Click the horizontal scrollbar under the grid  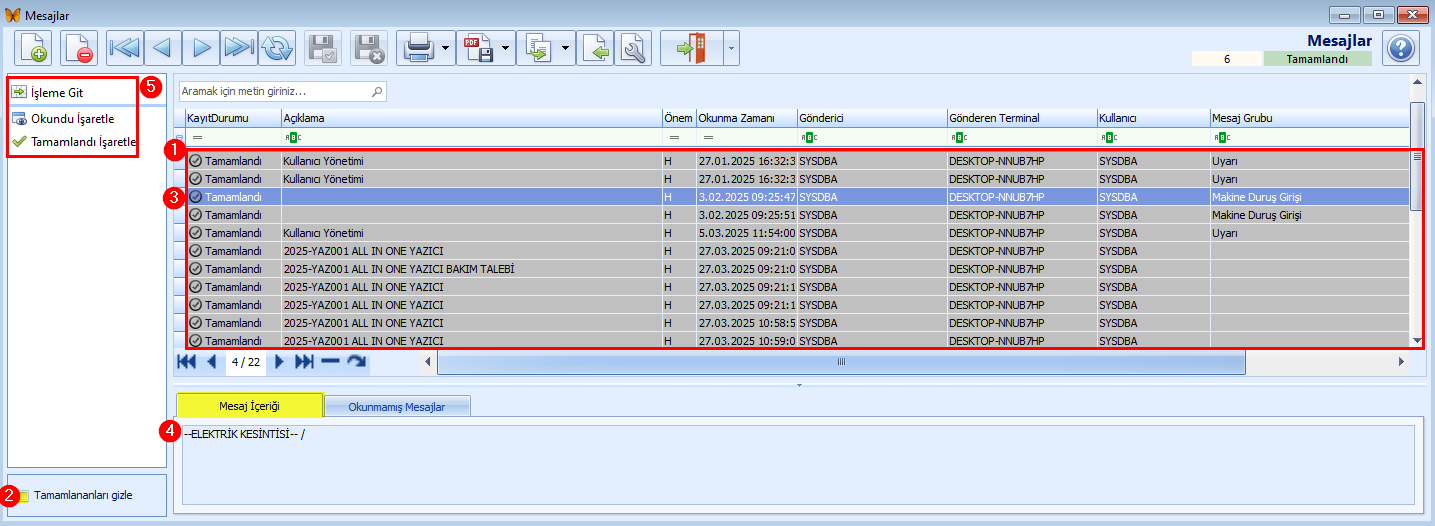coord(840,362)
